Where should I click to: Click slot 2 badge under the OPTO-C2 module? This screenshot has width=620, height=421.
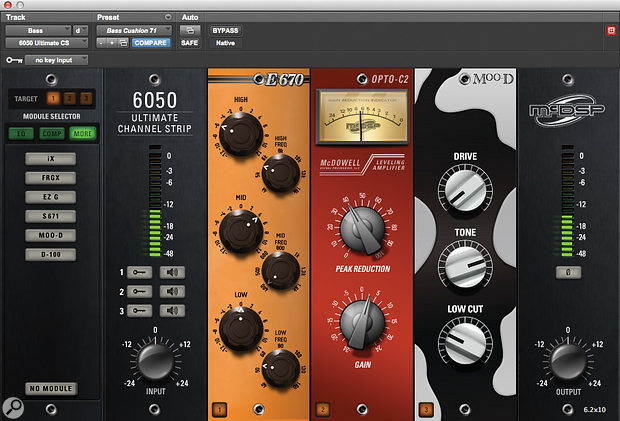click(x=323, y=410)
